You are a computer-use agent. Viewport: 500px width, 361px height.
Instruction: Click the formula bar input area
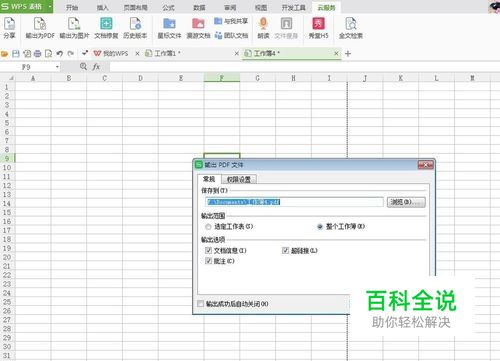coord(304,67)
